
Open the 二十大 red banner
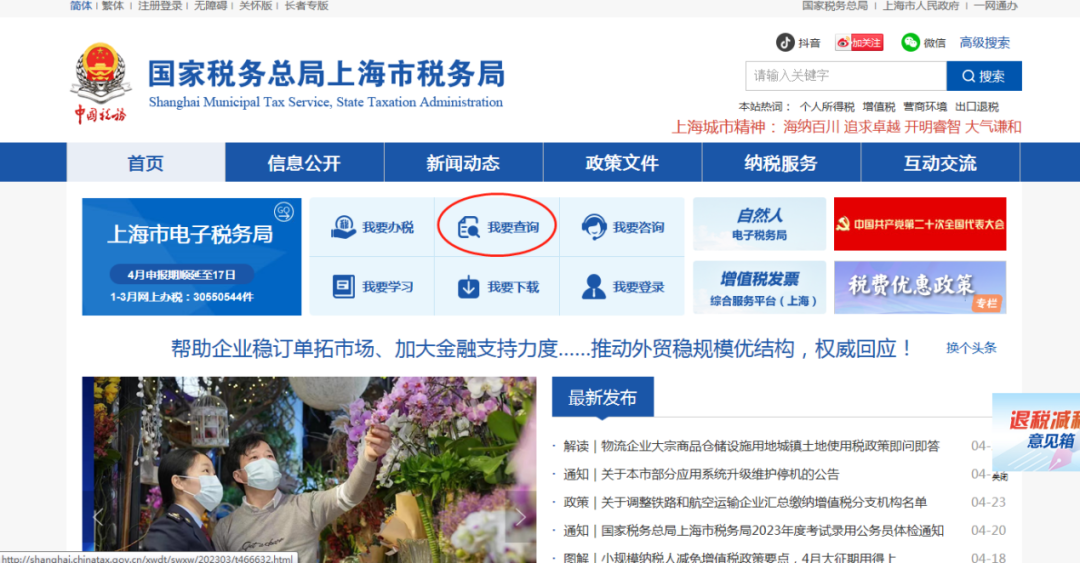click(x=920, y=224)
